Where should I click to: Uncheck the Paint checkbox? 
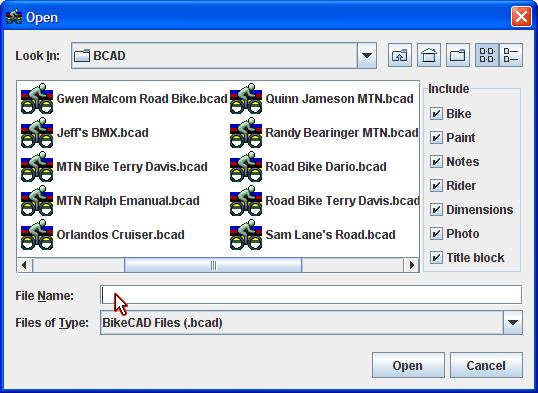pos(436,138)
